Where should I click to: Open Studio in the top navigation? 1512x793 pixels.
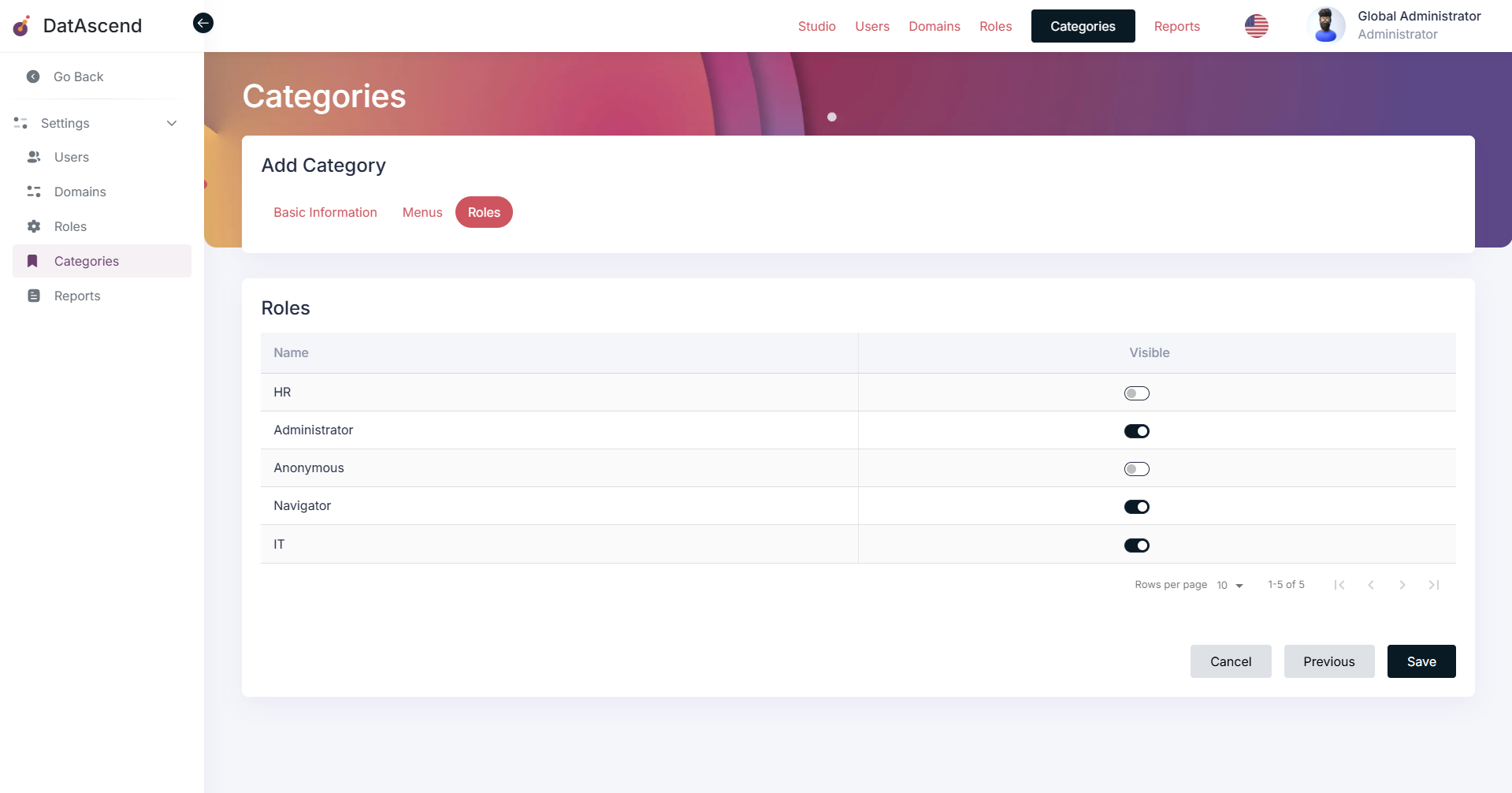816,26
